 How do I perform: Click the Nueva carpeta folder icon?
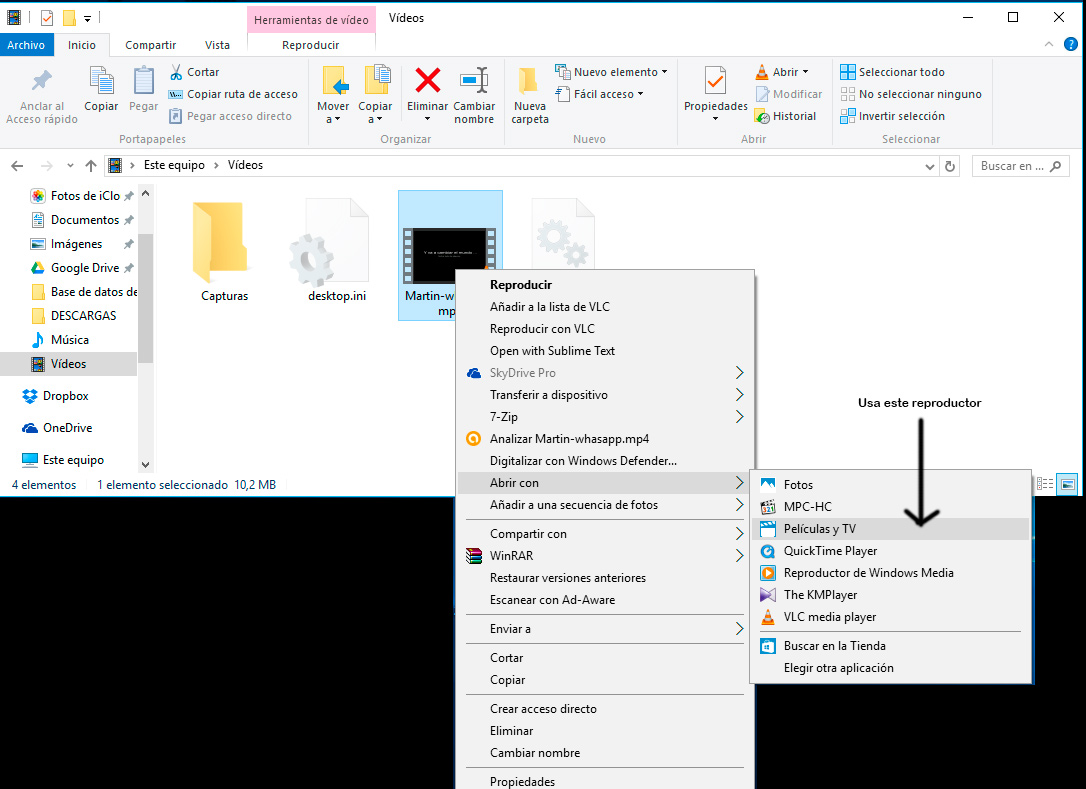click(529, 80)
